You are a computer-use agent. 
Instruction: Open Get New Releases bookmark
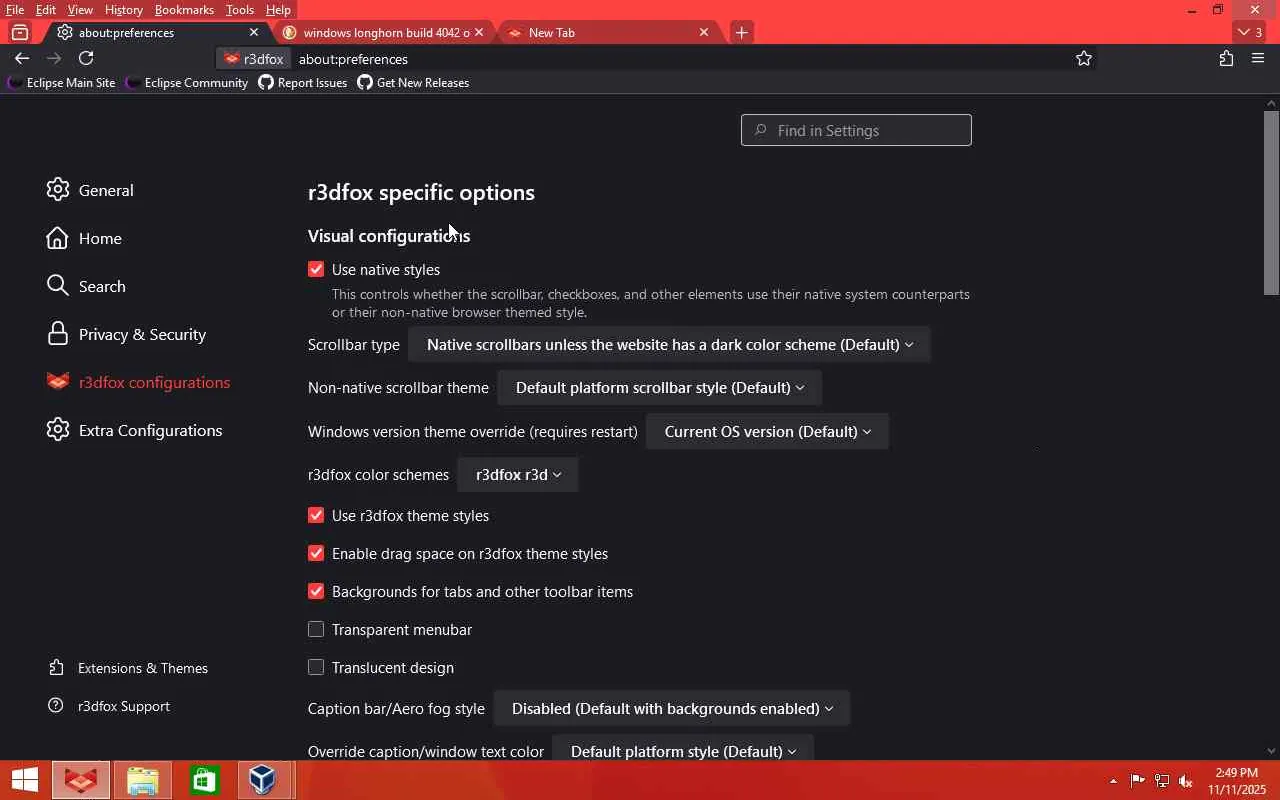[413, 83]
